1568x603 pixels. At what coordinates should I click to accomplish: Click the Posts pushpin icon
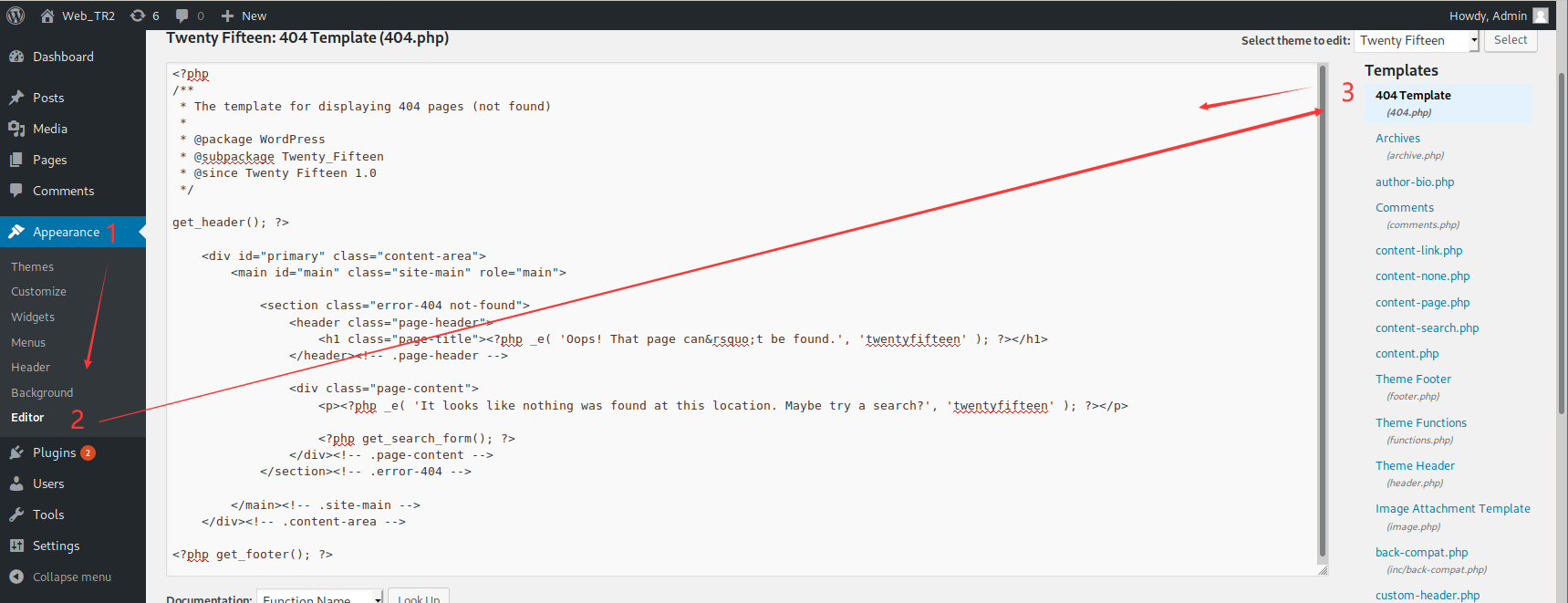click(x=16, y=98)
